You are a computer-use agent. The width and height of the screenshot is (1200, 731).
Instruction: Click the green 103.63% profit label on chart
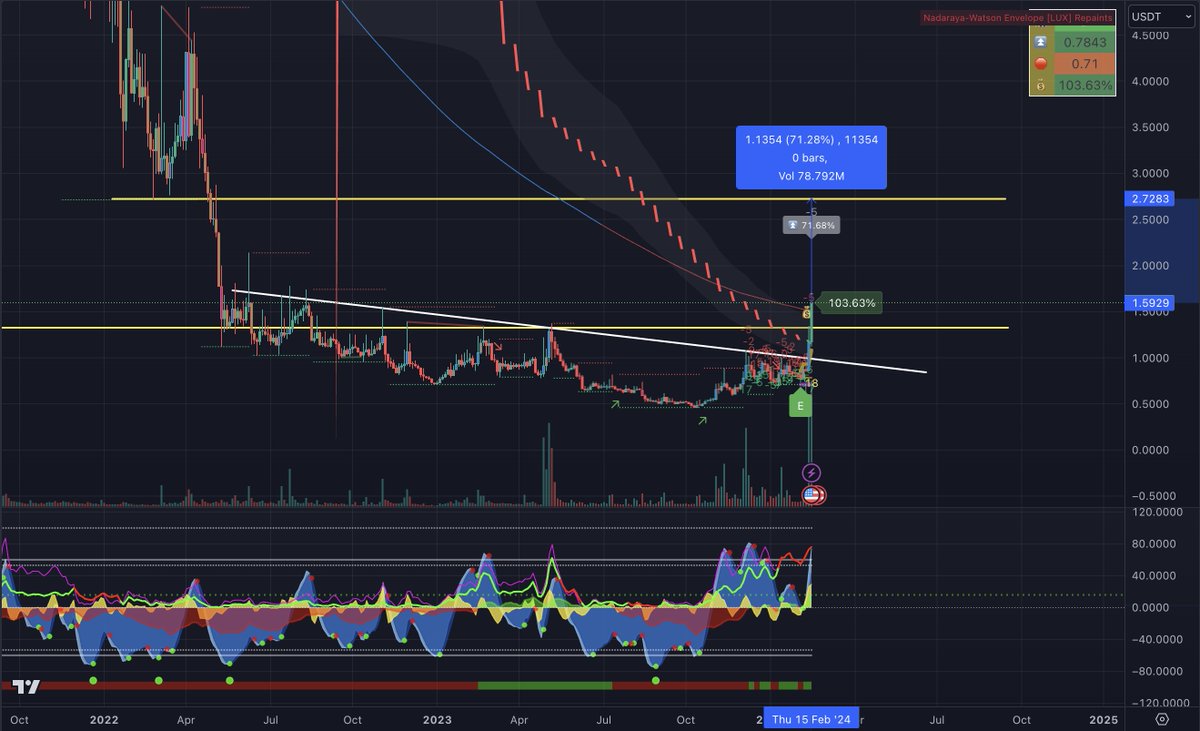850,302
